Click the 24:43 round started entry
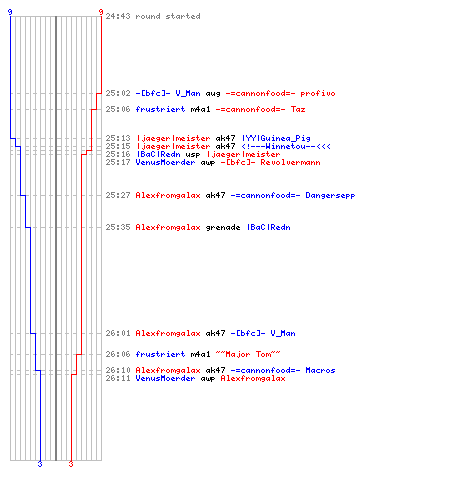Screen dimensions: 450x500 [153, 16]
